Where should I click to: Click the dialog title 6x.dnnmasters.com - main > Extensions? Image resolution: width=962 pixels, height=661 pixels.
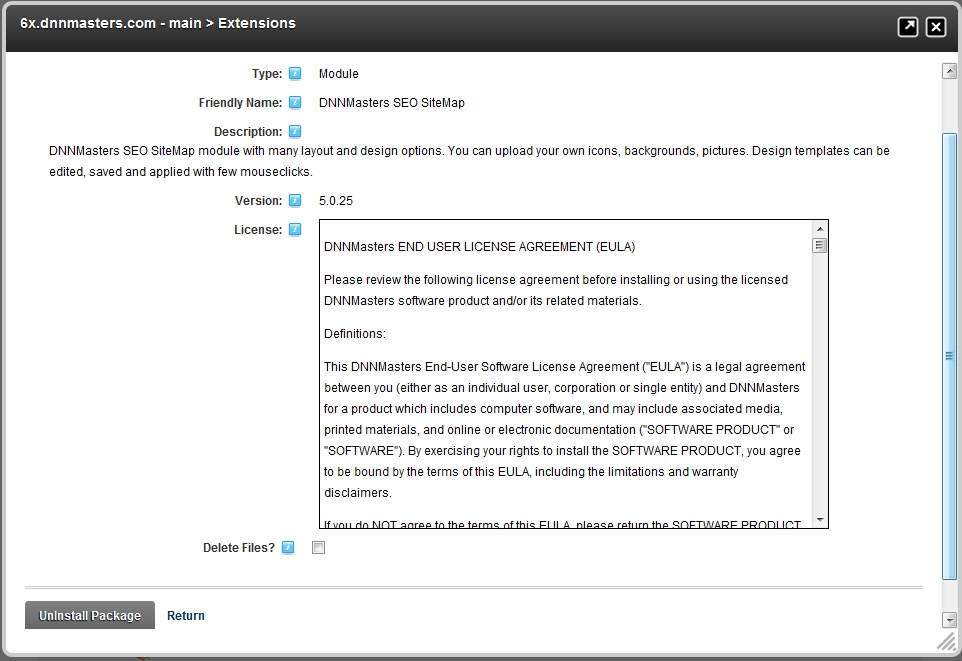tap(158, 23)
